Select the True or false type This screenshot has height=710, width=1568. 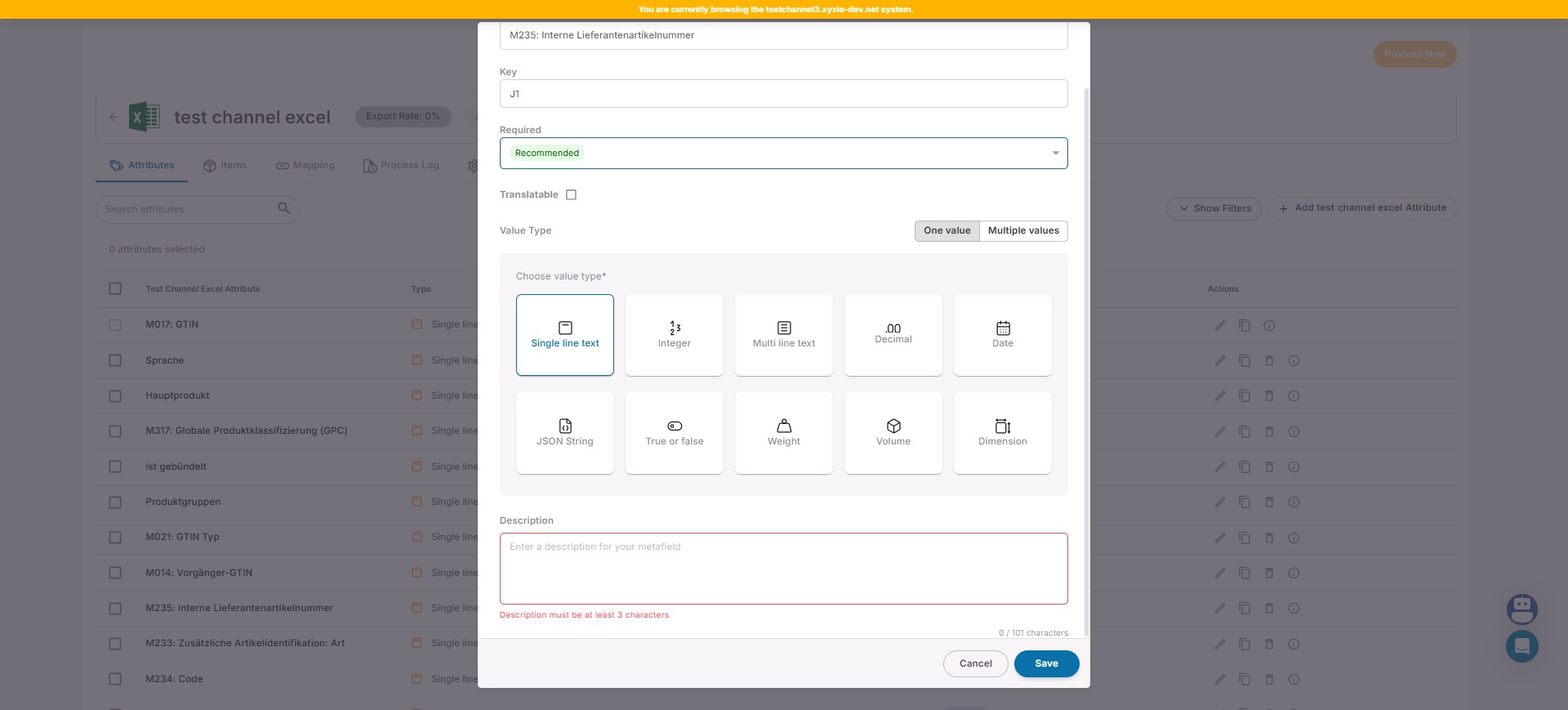[674, 433]
